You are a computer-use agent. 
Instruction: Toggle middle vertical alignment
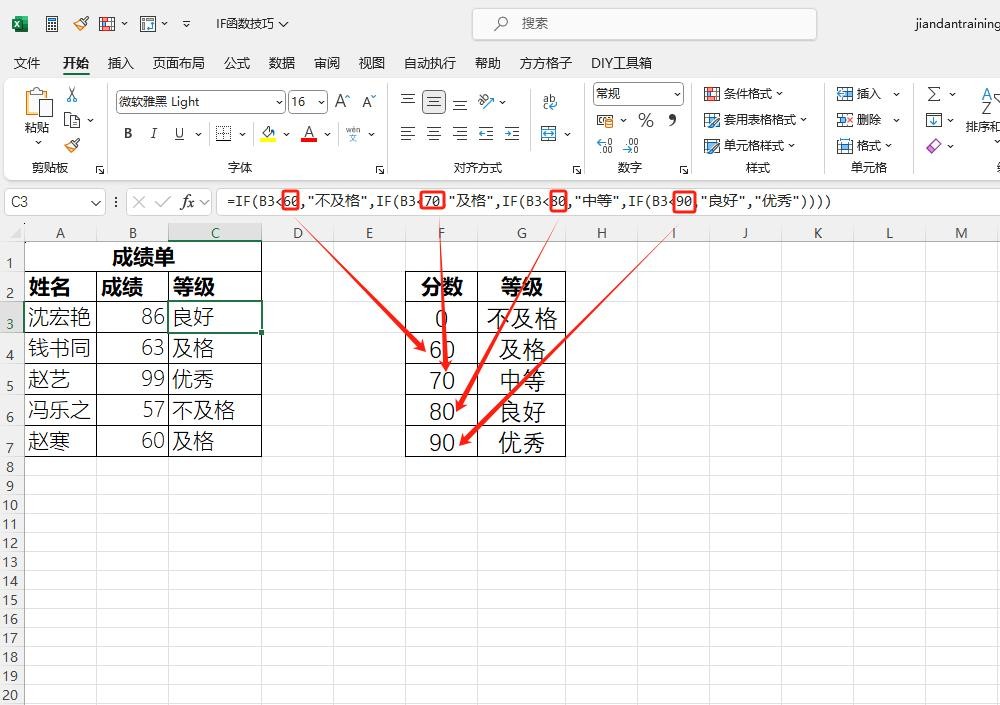[434, 102]
